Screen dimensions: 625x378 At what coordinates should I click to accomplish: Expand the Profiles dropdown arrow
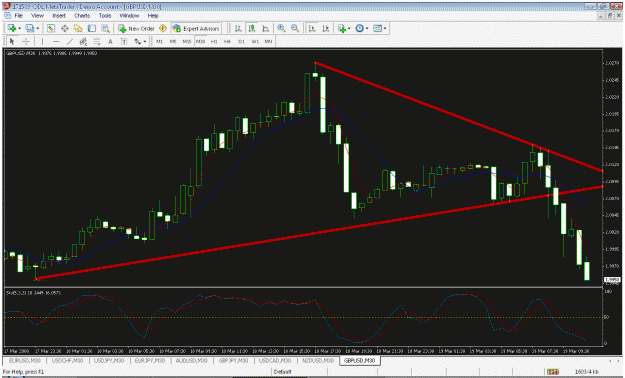point(37,28)
